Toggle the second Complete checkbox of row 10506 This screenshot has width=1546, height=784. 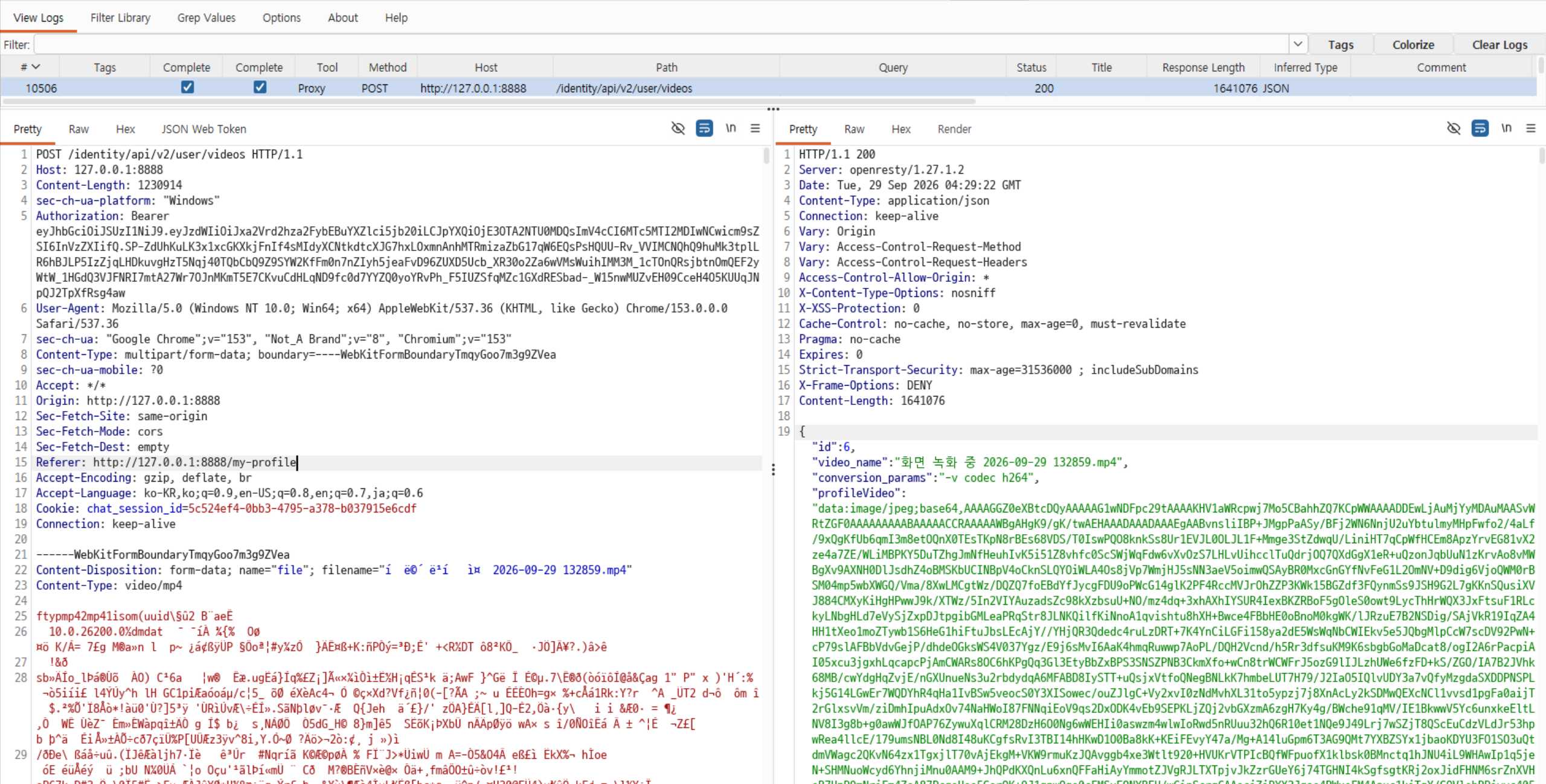click(x=260, y=88)
